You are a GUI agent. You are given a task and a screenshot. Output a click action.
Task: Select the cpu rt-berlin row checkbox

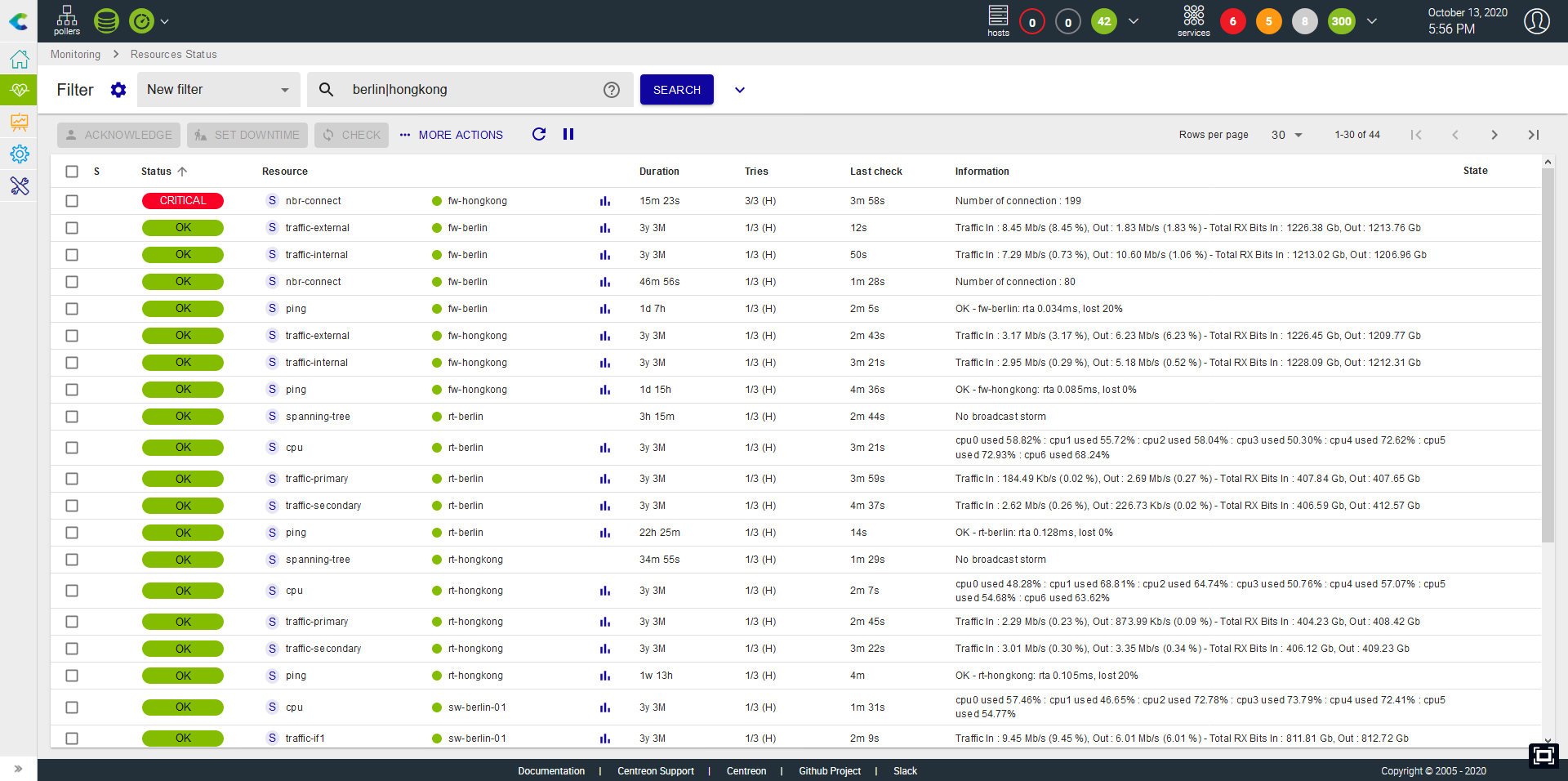[72, 448]
